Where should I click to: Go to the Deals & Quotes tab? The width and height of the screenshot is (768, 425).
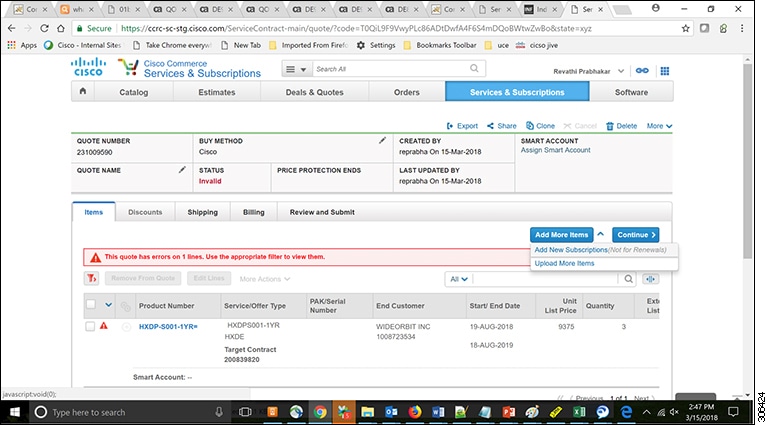[314, 92]
